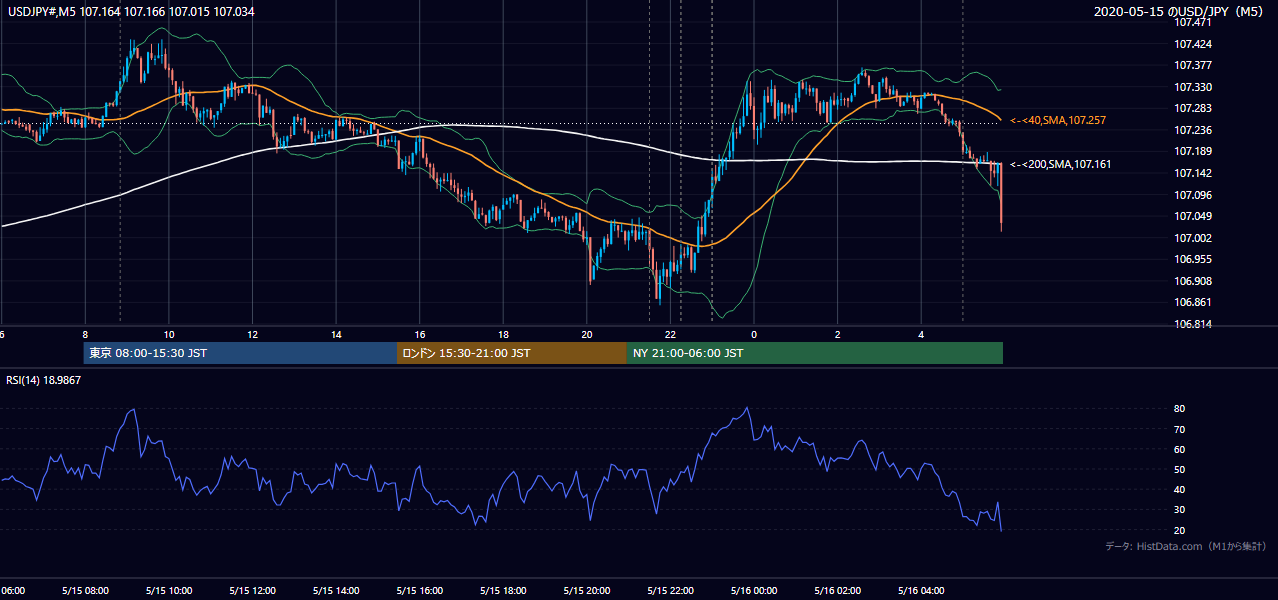
Task: Click RSI scale value 50
Action: 1180,470
